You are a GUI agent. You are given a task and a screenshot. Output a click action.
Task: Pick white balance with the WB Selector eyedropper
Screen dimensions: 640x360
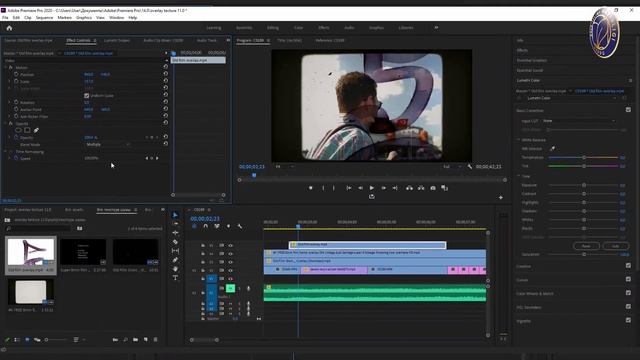tap(552, 149)
